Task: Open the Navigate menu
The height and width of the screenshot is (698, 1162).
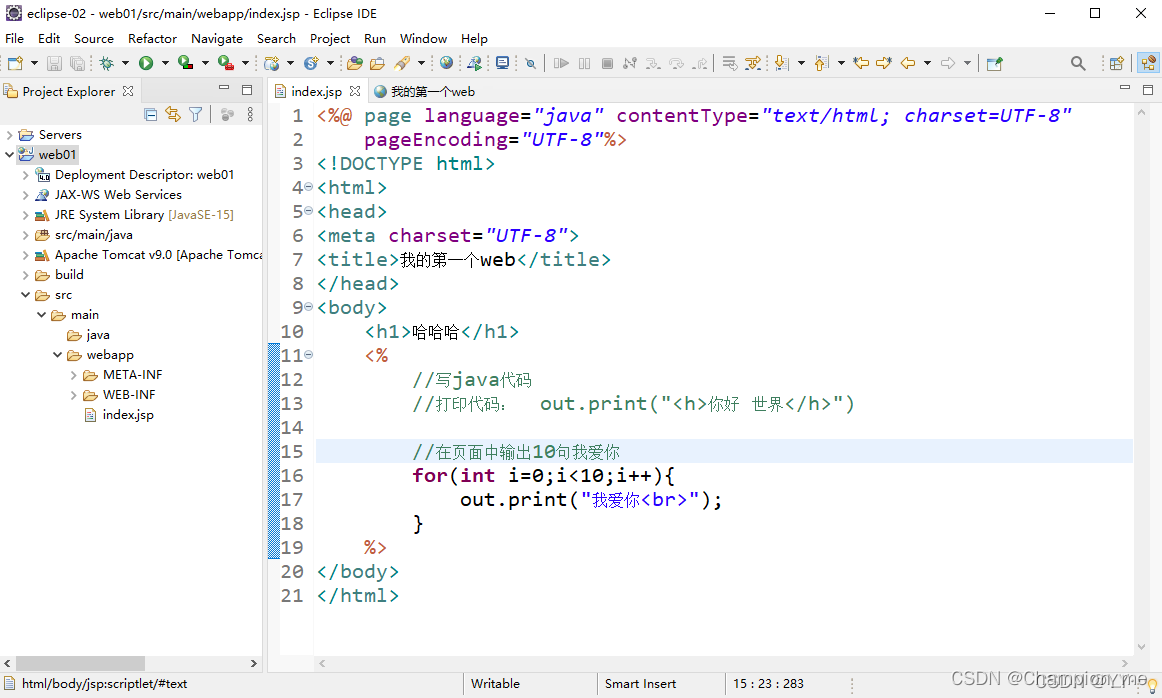Action: pyautogui.click(x=216, y=39)
